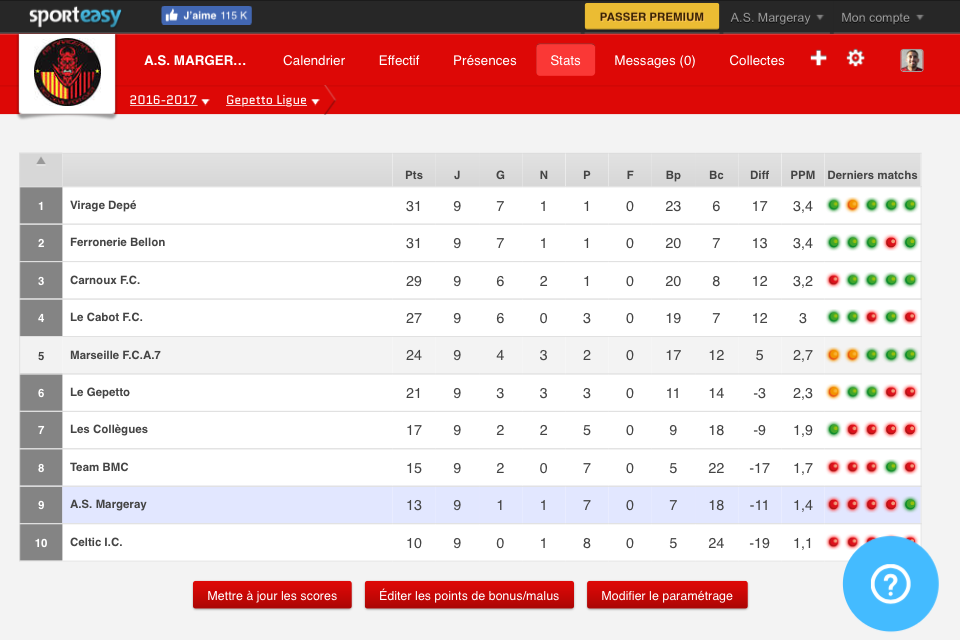Image resolution: width=960 pixels, height=640 pixels.
Task: Open the Messages (0) tab
Action: click(655, 60)
